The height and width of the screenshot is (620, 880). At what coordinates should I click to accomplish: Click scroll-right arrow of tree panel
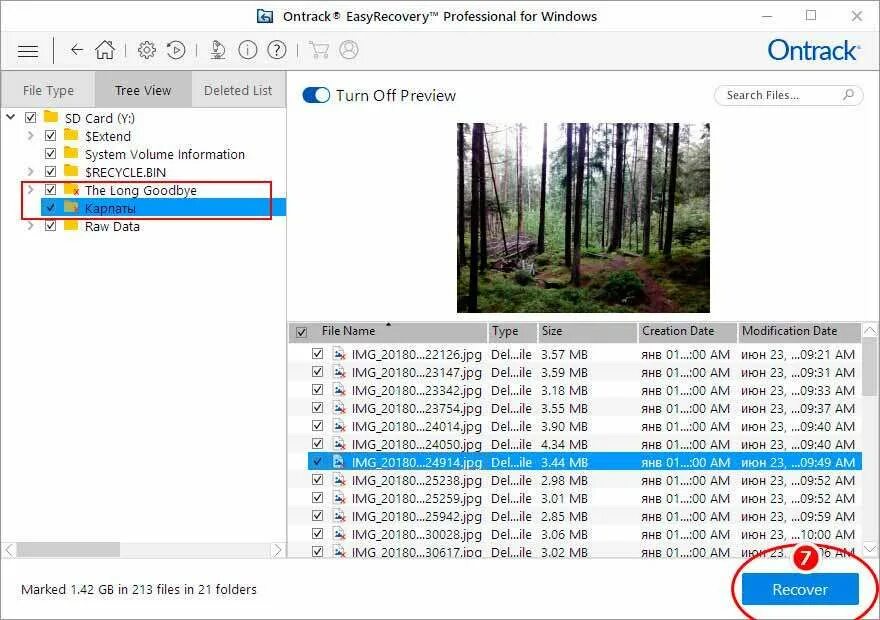pyautogui.click(x=277, y=550)
